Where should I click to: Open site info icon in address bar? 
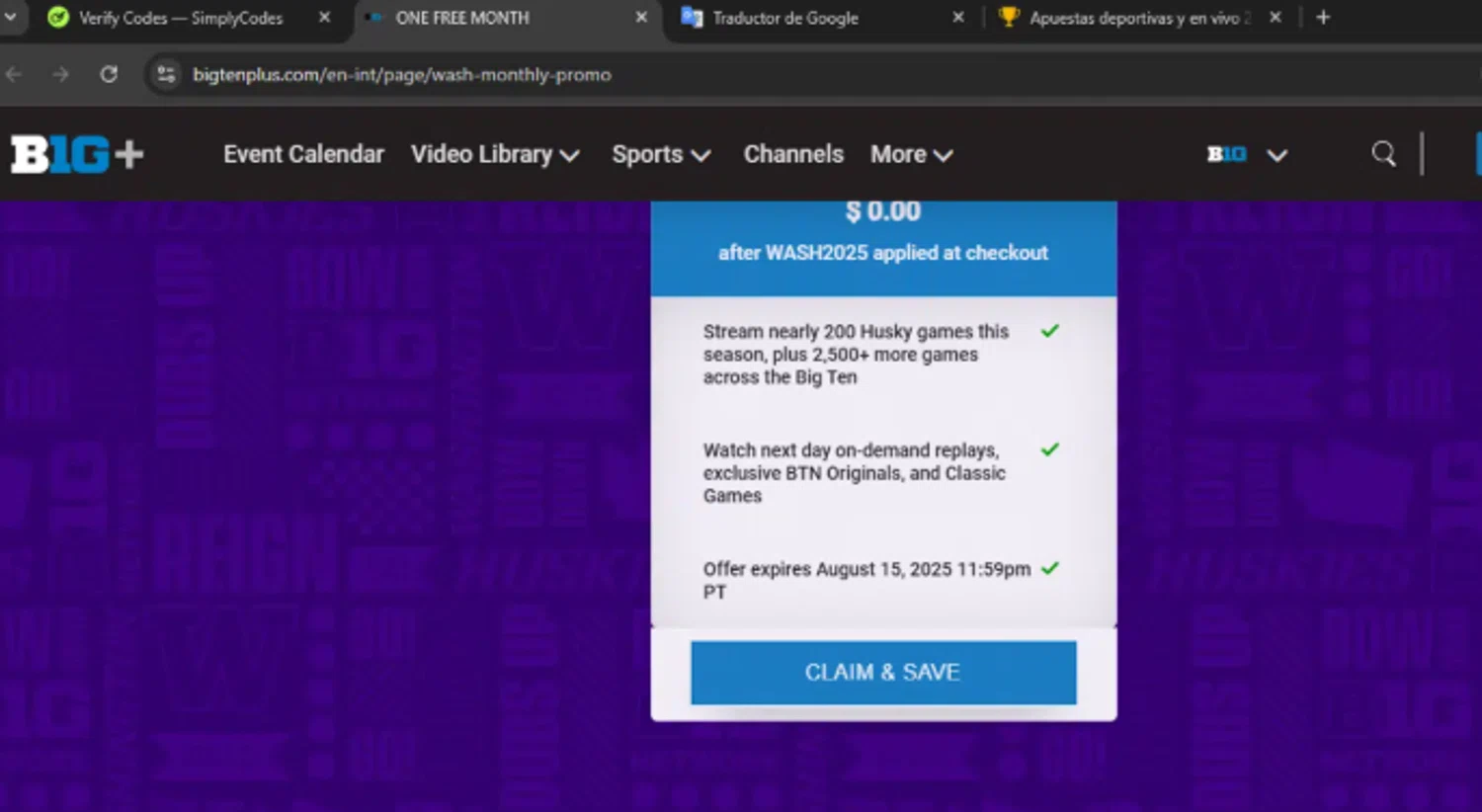[x=166, y=74]
